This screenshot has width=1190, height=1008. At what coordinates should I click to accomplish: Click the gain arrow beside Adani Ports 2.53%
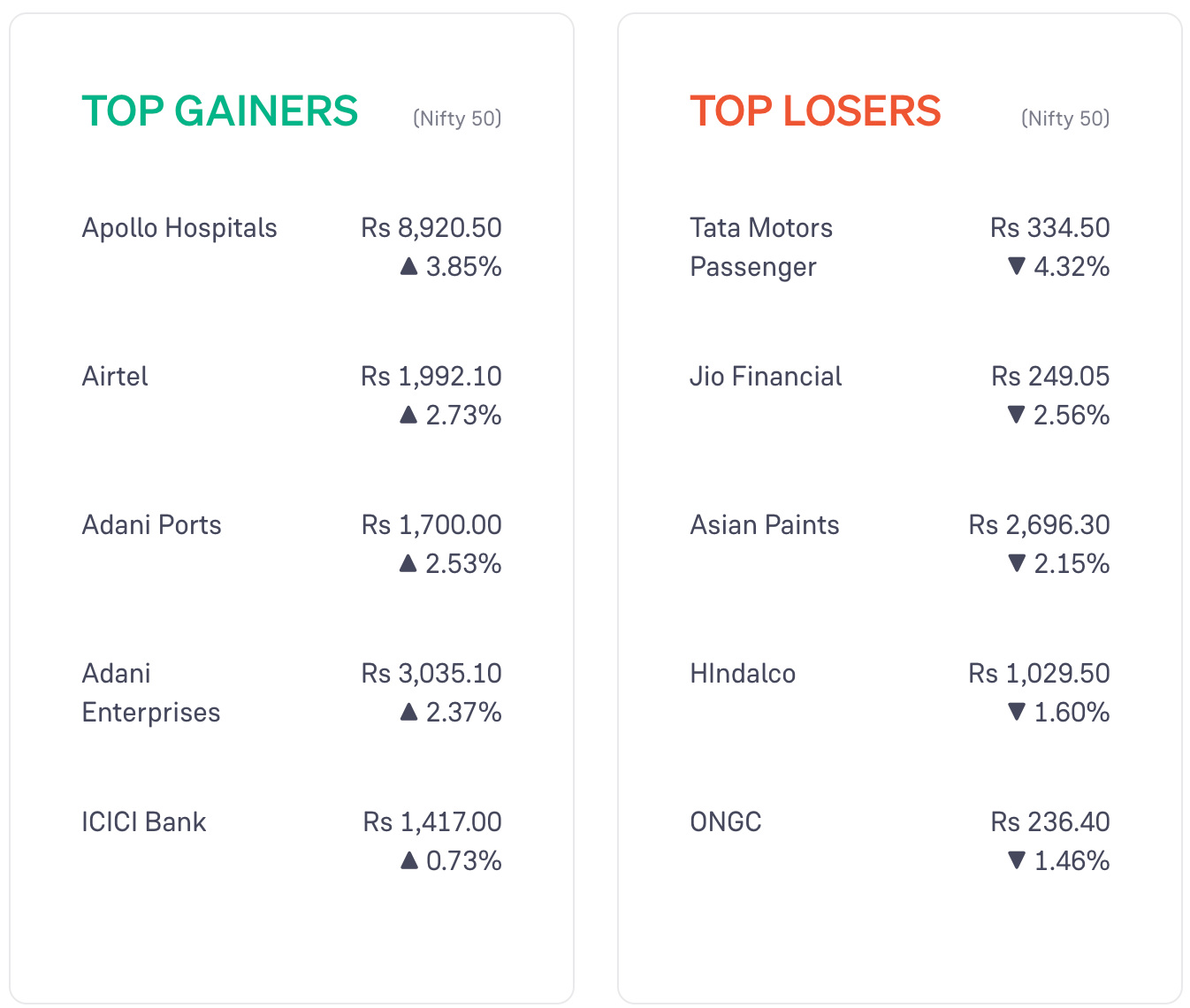[408, 563]
